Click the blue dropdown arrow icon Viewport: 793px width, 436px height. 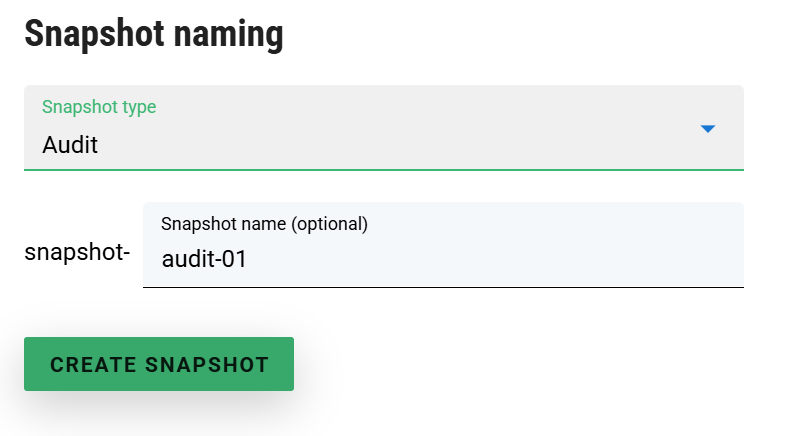[708, 129]
